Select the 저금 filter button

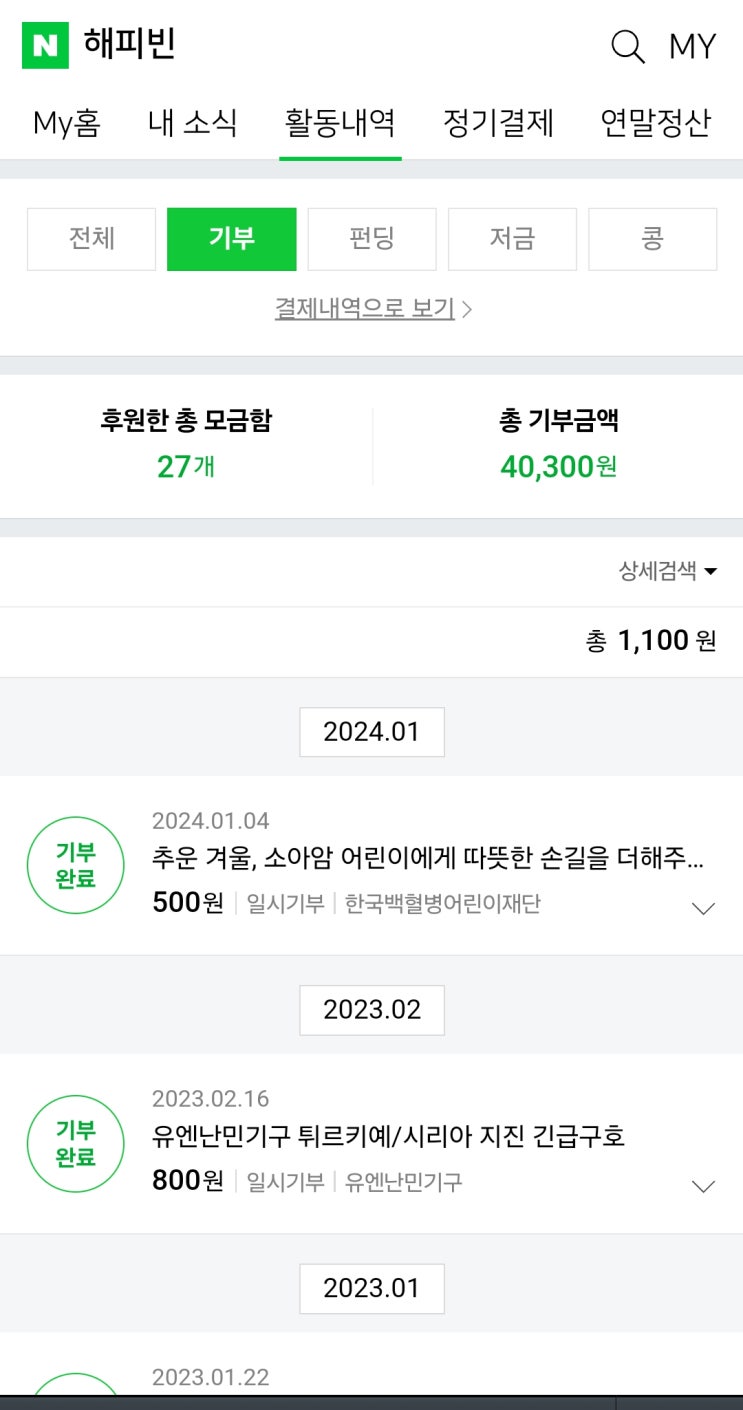pyautogui.click(x=512, y=239)
